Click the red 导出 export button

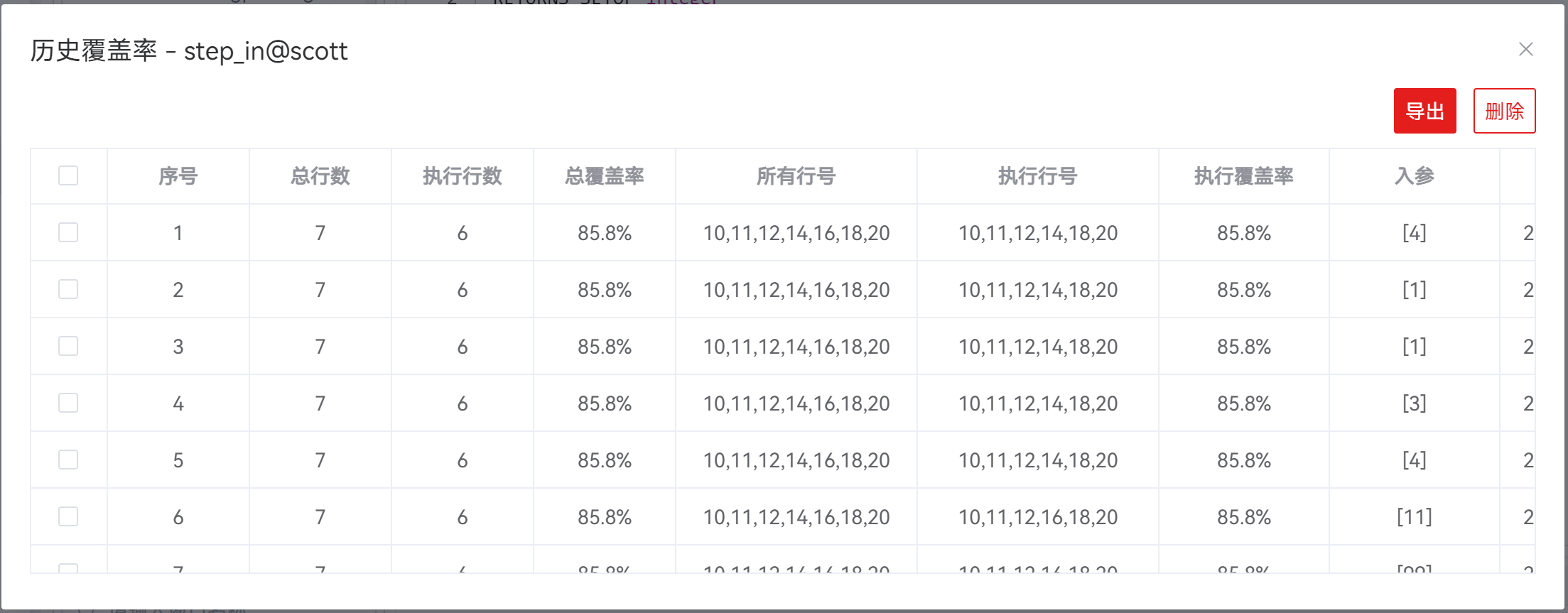[x=1424, y=111]
